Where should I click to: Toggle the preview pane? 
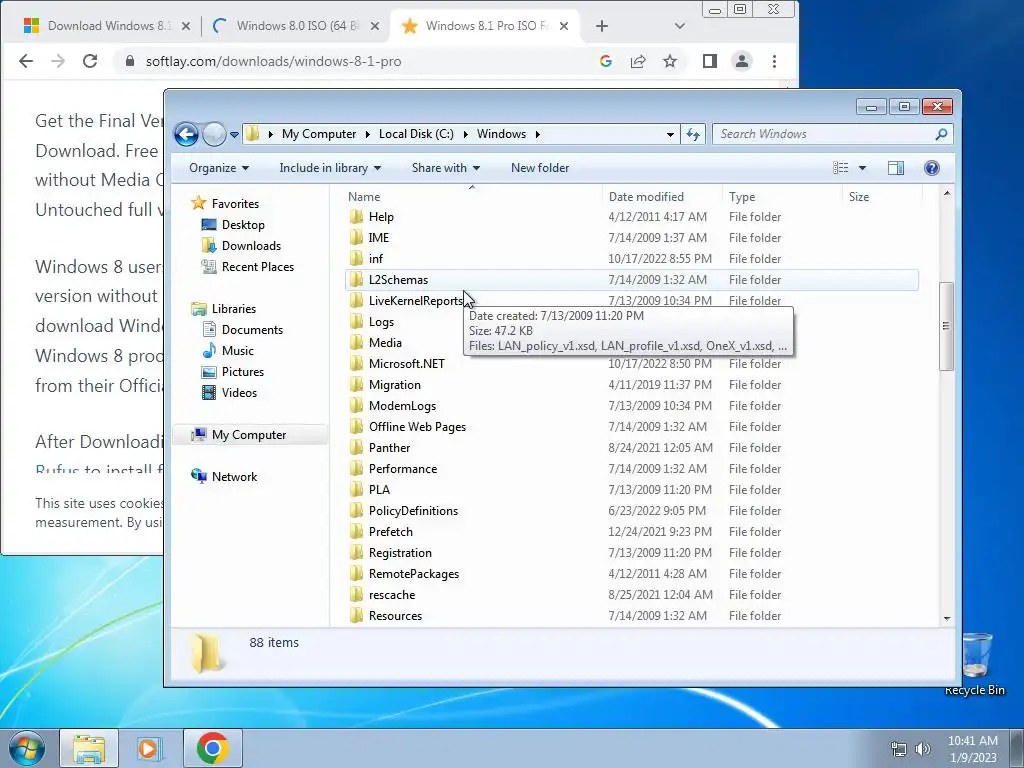coord(896,168)
